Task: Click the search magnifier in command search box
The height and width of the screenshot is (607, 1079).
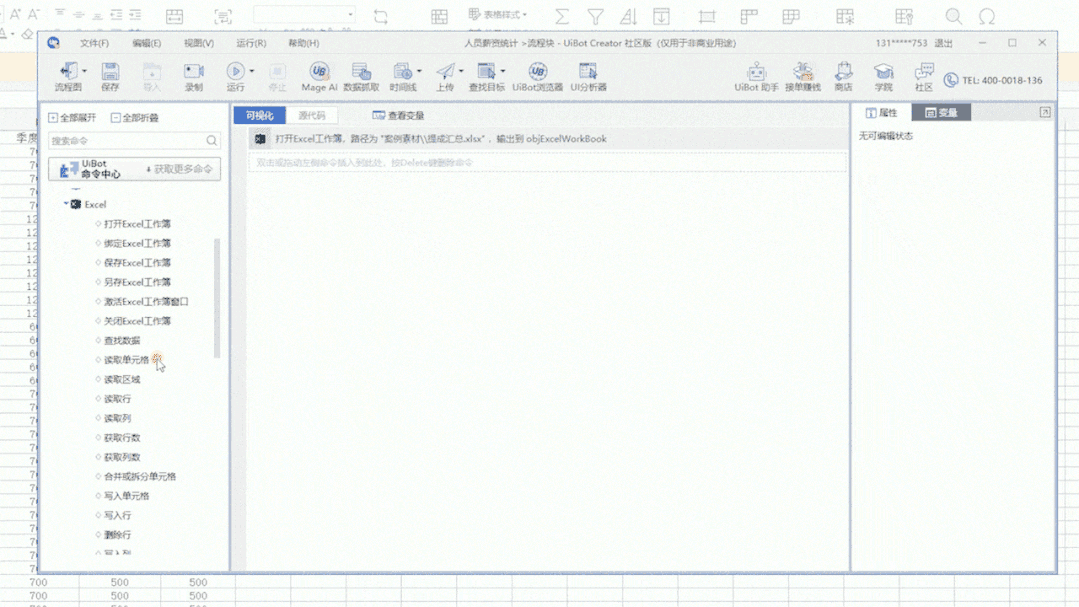Action: tap(211, 140)
